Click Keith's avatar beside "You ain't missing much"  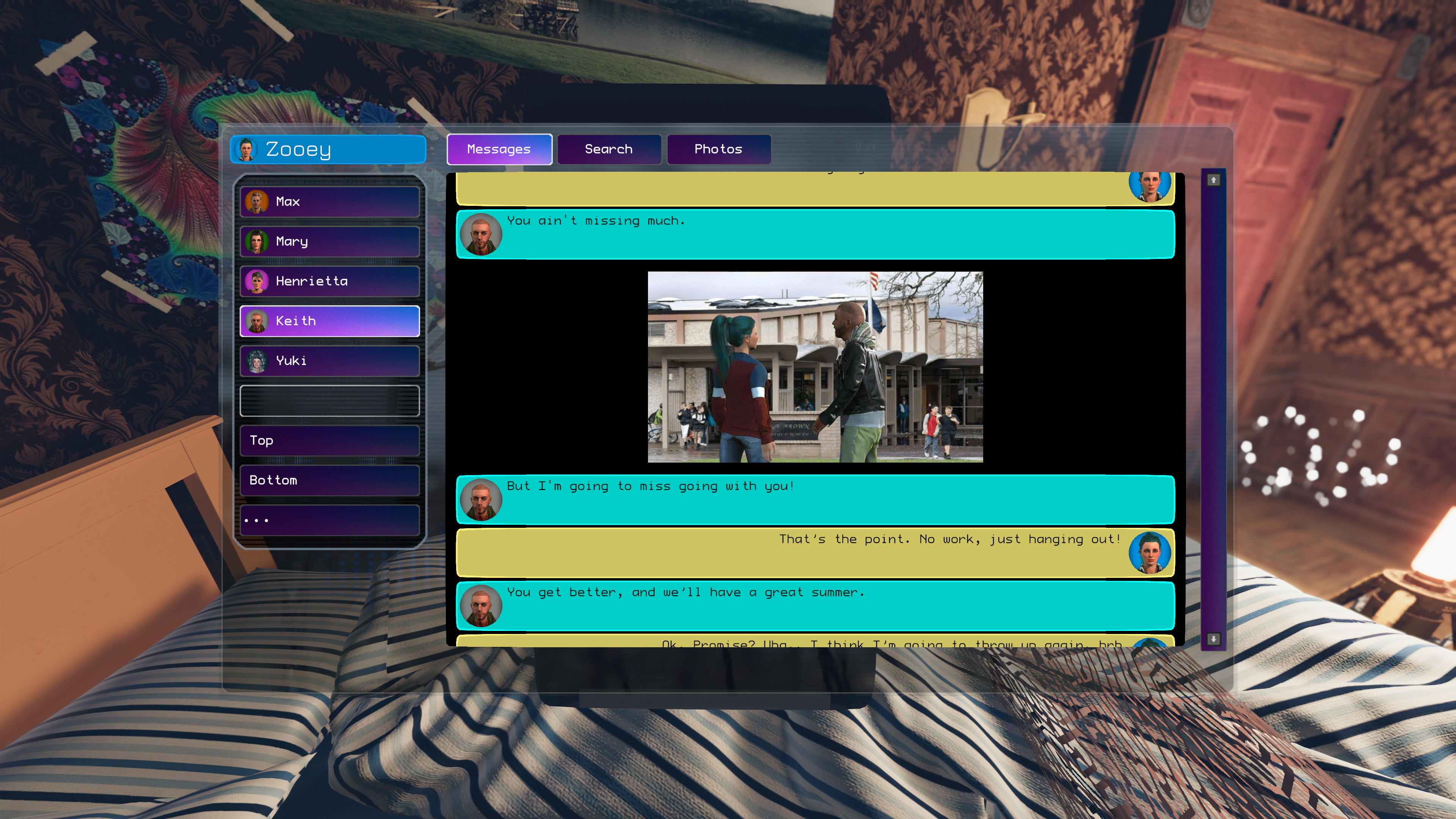click(x=480, y=234)
